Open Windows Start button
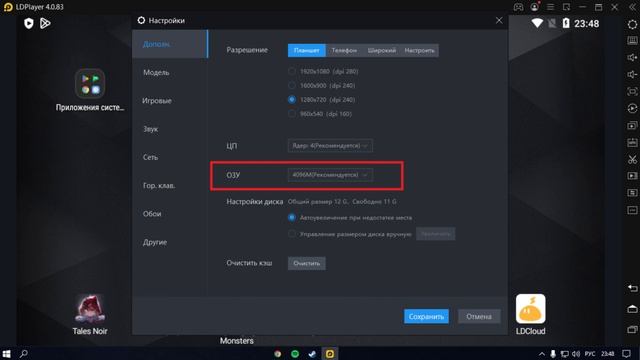 point(7,353)
